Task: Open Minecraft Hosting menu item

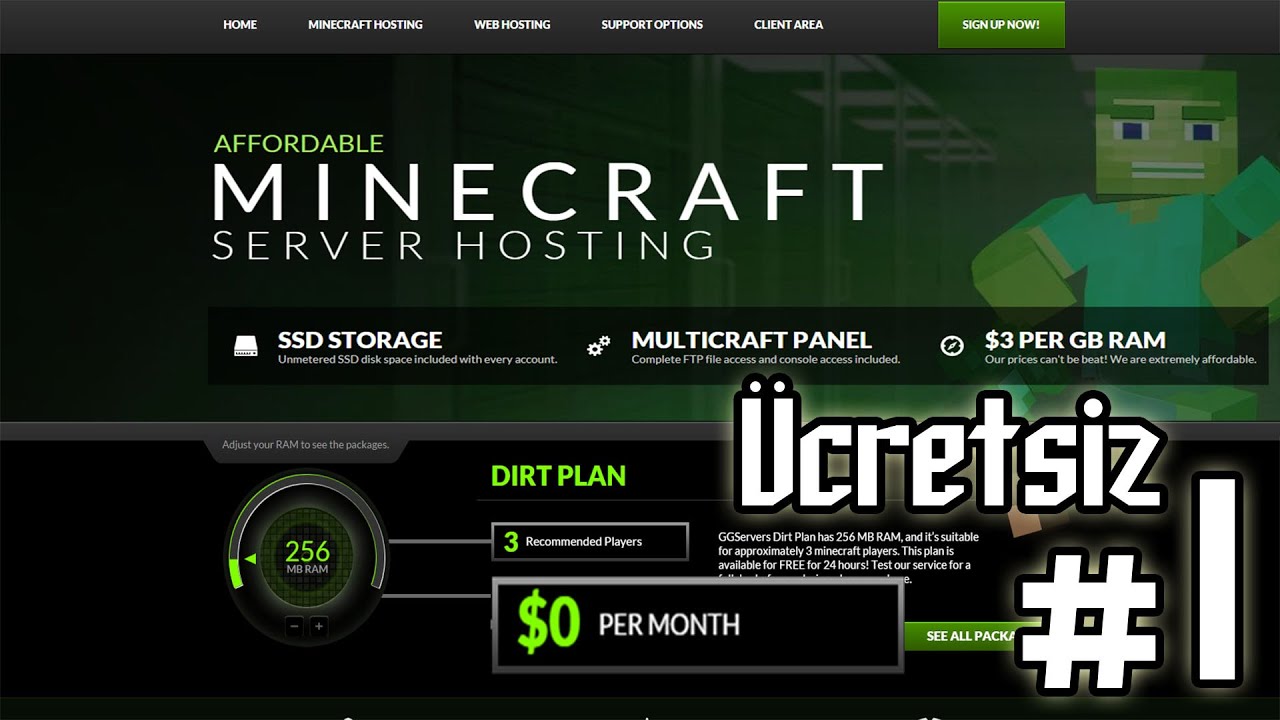Action: click(x=365, y=25)
